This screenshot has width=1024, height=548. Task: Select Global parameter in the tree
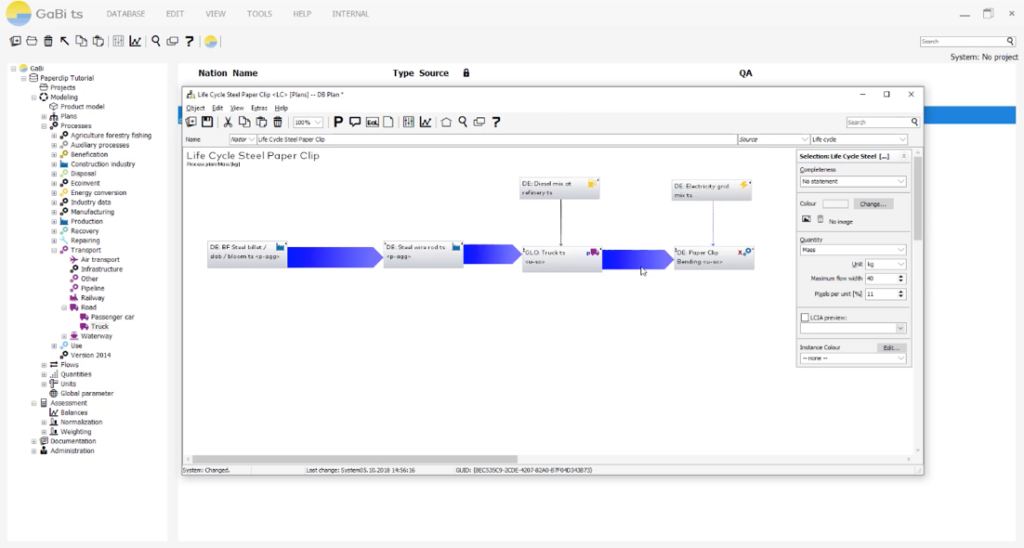[87, 393]
